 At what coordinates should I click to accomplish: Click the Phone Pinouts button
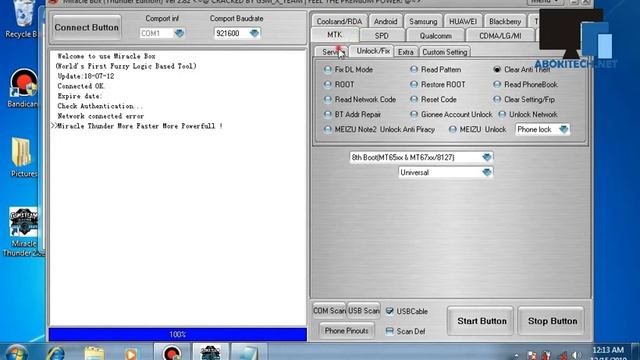point(346,331)
